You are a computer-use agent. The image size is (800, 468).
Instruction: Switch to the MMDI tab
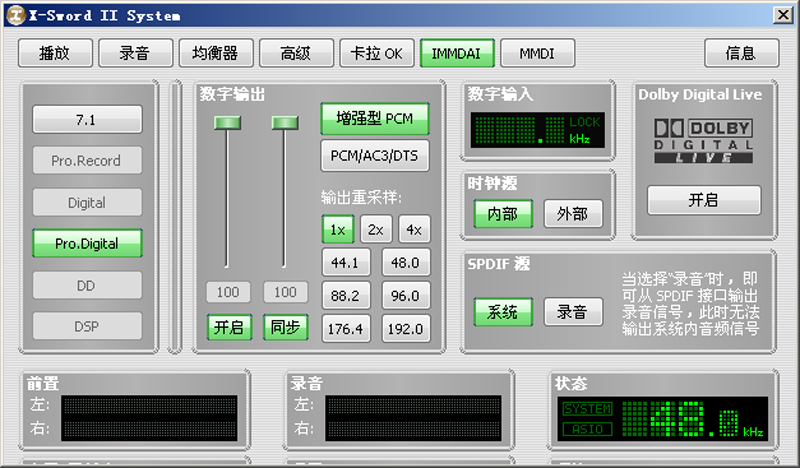(538, 54)
